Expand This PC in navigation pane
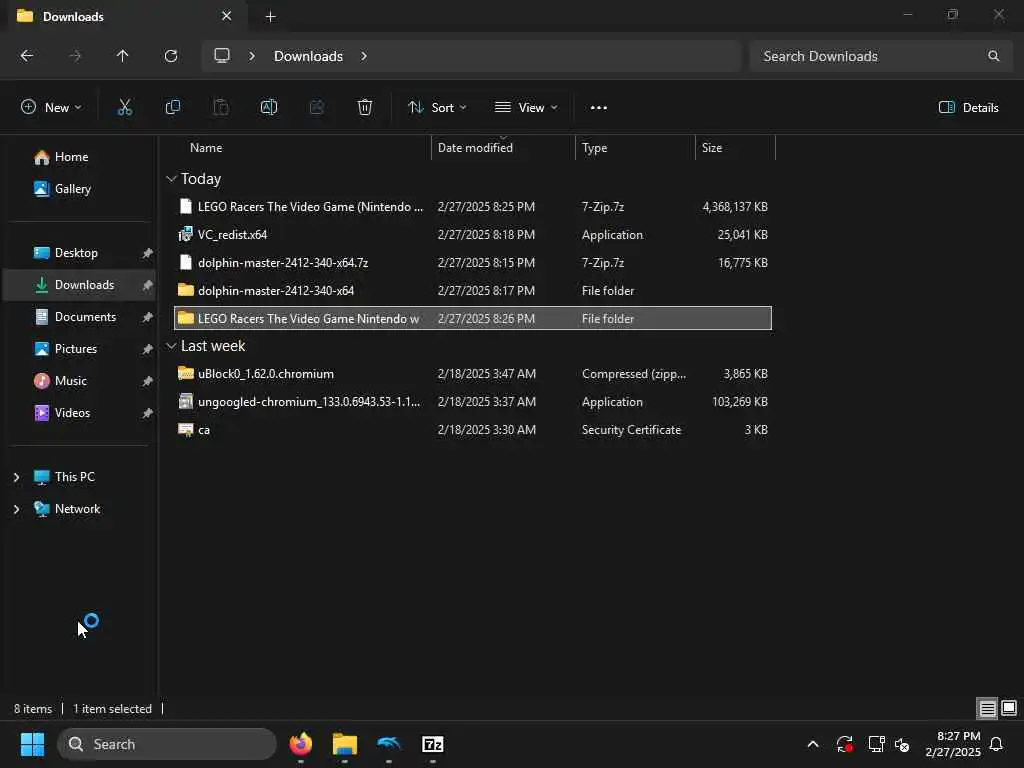 click(x=16, y=477)
